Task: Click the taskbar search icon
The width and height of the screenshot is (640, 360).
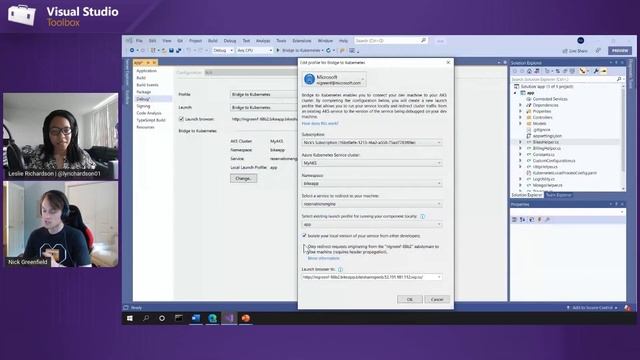Action: [x=146, y=318]
